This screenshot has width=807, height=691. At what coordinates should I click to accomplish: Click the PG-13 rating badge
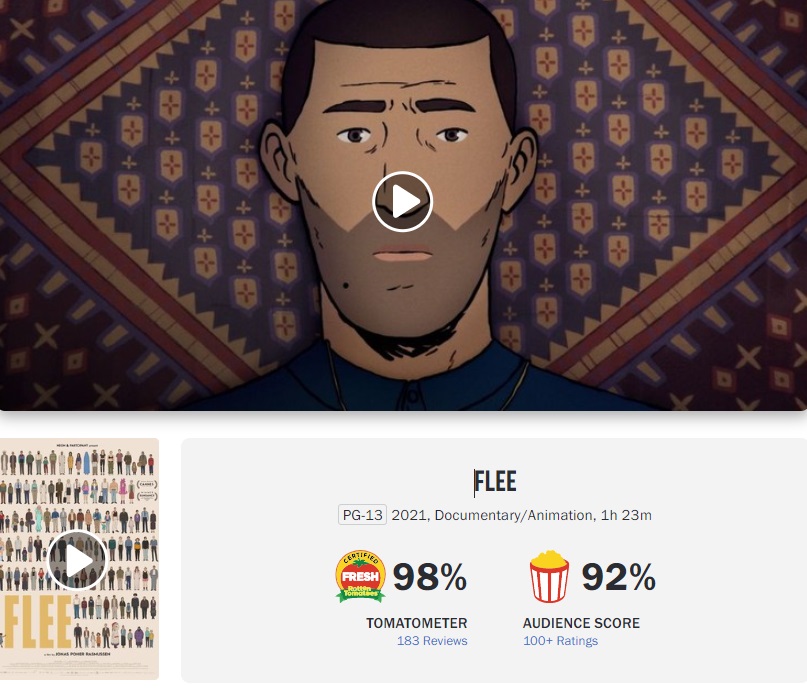point(362,515)
